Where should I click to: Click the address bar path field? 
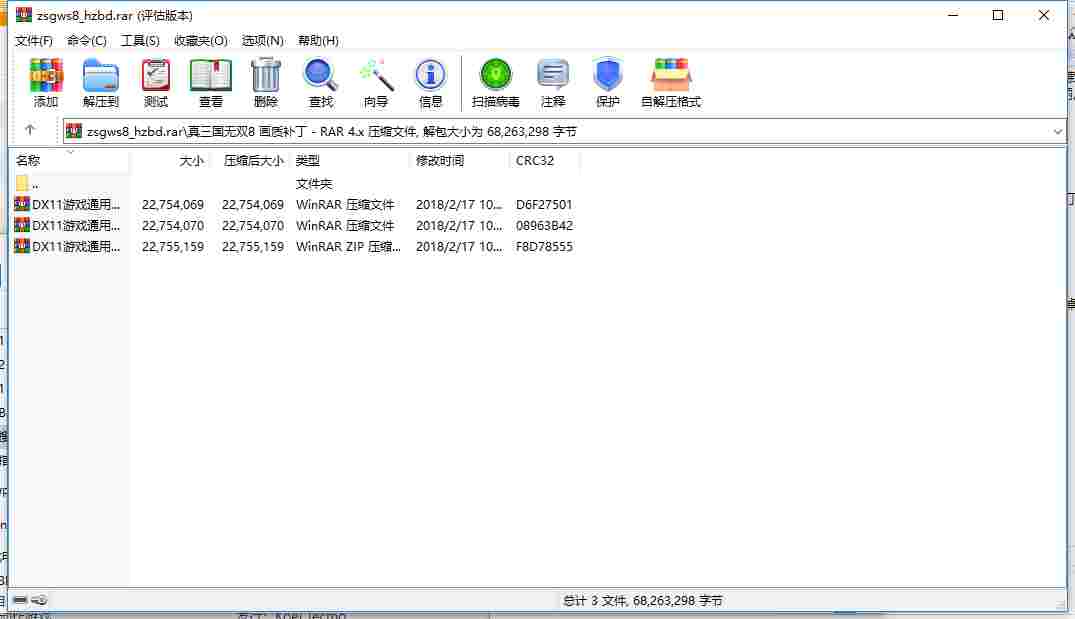pos(564,131)
